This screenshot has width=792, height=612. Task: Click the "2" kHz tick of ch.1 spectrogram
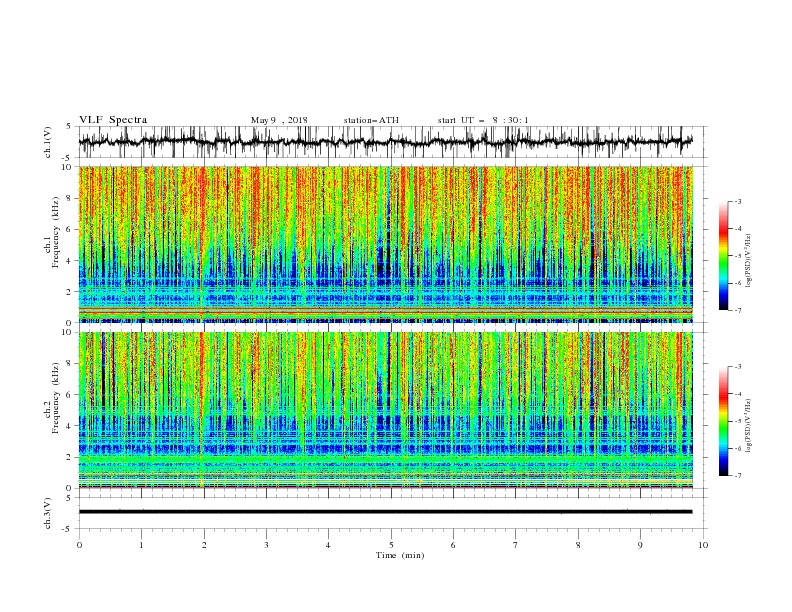70,291
